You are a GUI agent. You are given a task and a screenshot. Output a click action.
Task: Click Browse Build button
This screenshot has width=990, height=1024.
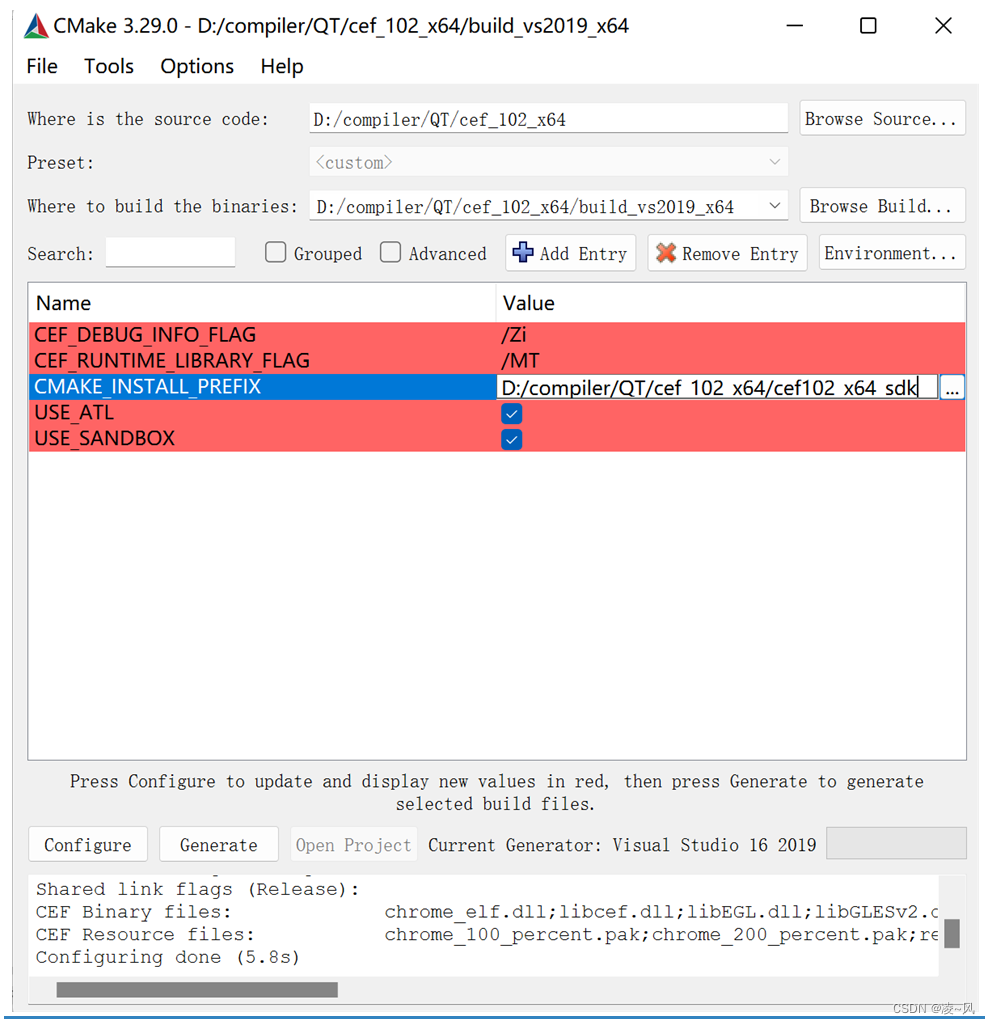[x=882, y=206]
